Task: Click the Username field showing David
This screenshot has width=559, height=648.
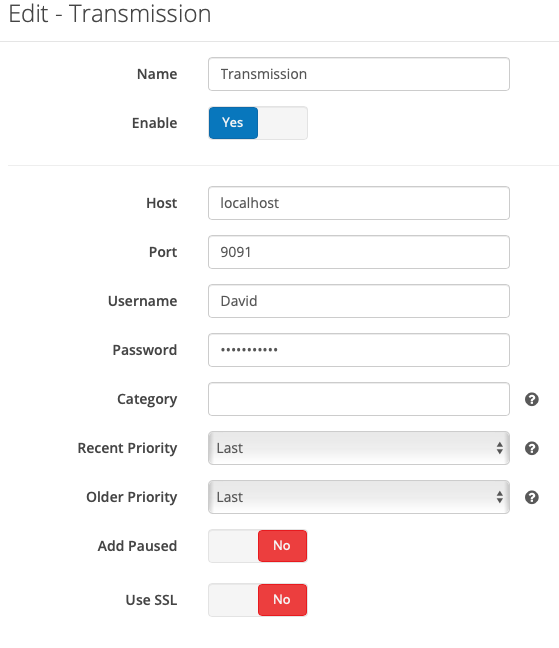Action: tap(359, 301)
